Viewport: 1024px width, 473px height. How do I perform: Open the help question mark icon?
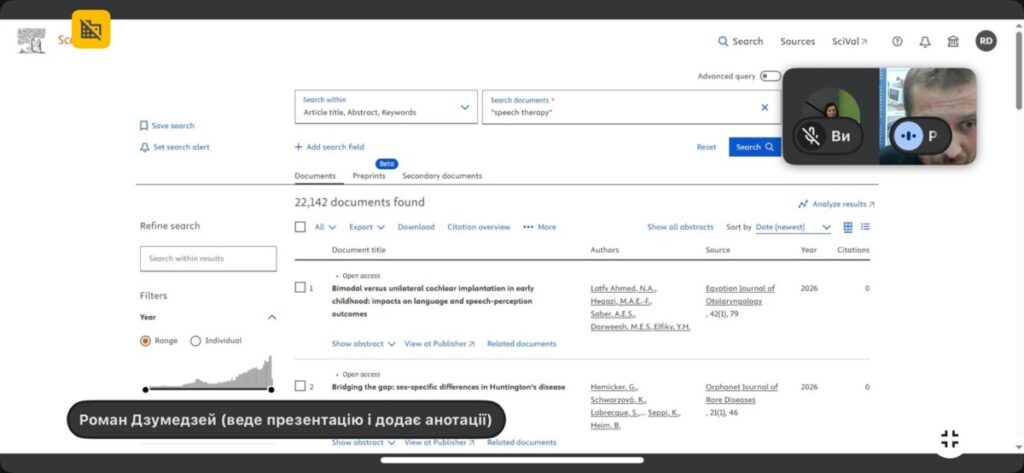coord(897,42)
